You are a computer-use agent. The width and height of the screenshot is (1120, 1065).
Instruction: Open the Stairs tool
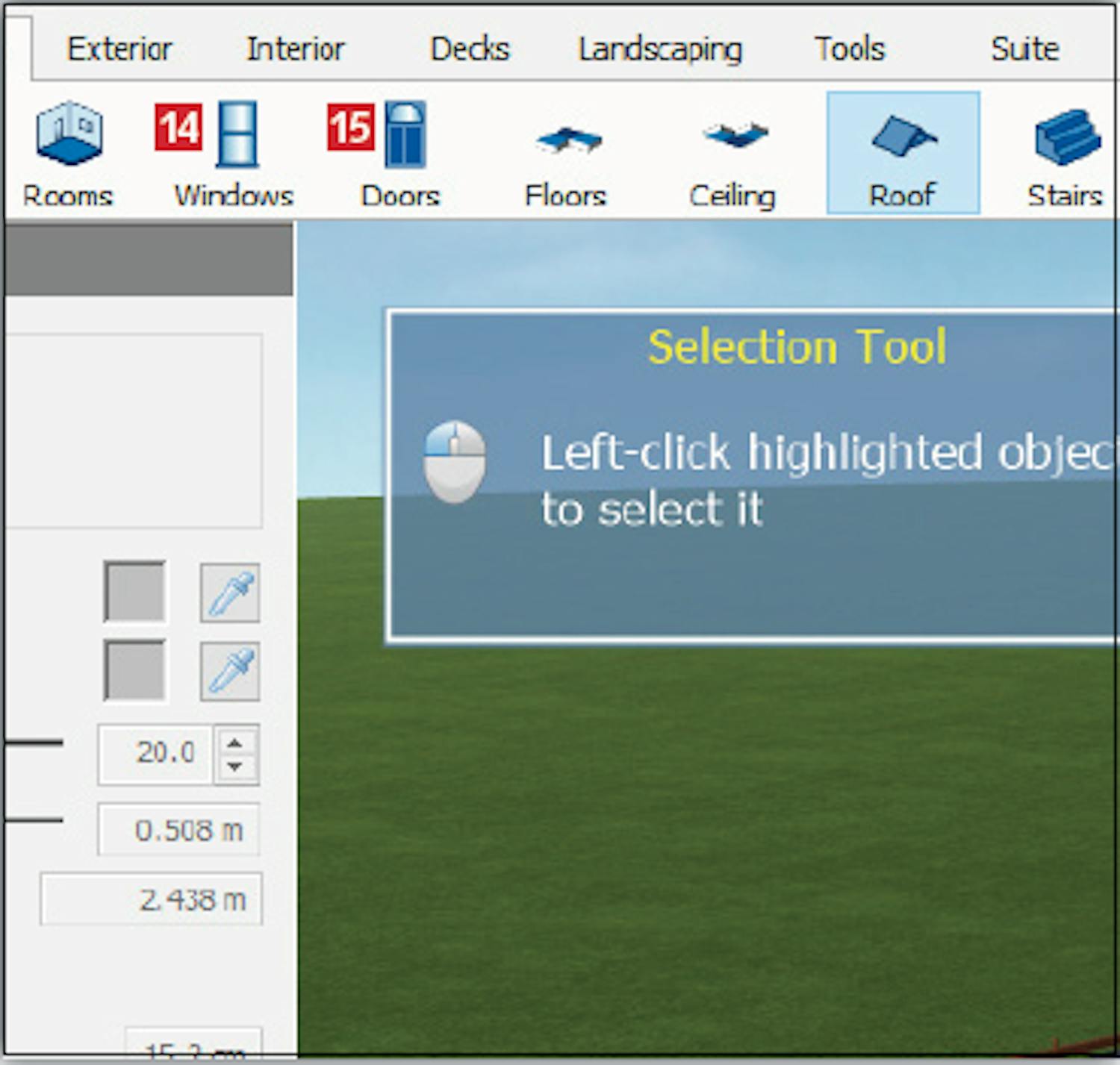1065,154
